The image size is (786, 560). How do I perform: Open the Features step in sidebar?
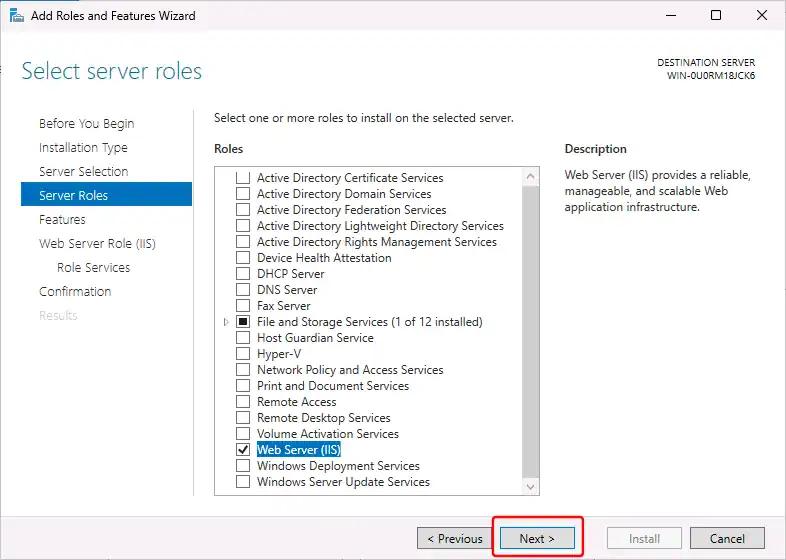[x=62, y=219]
